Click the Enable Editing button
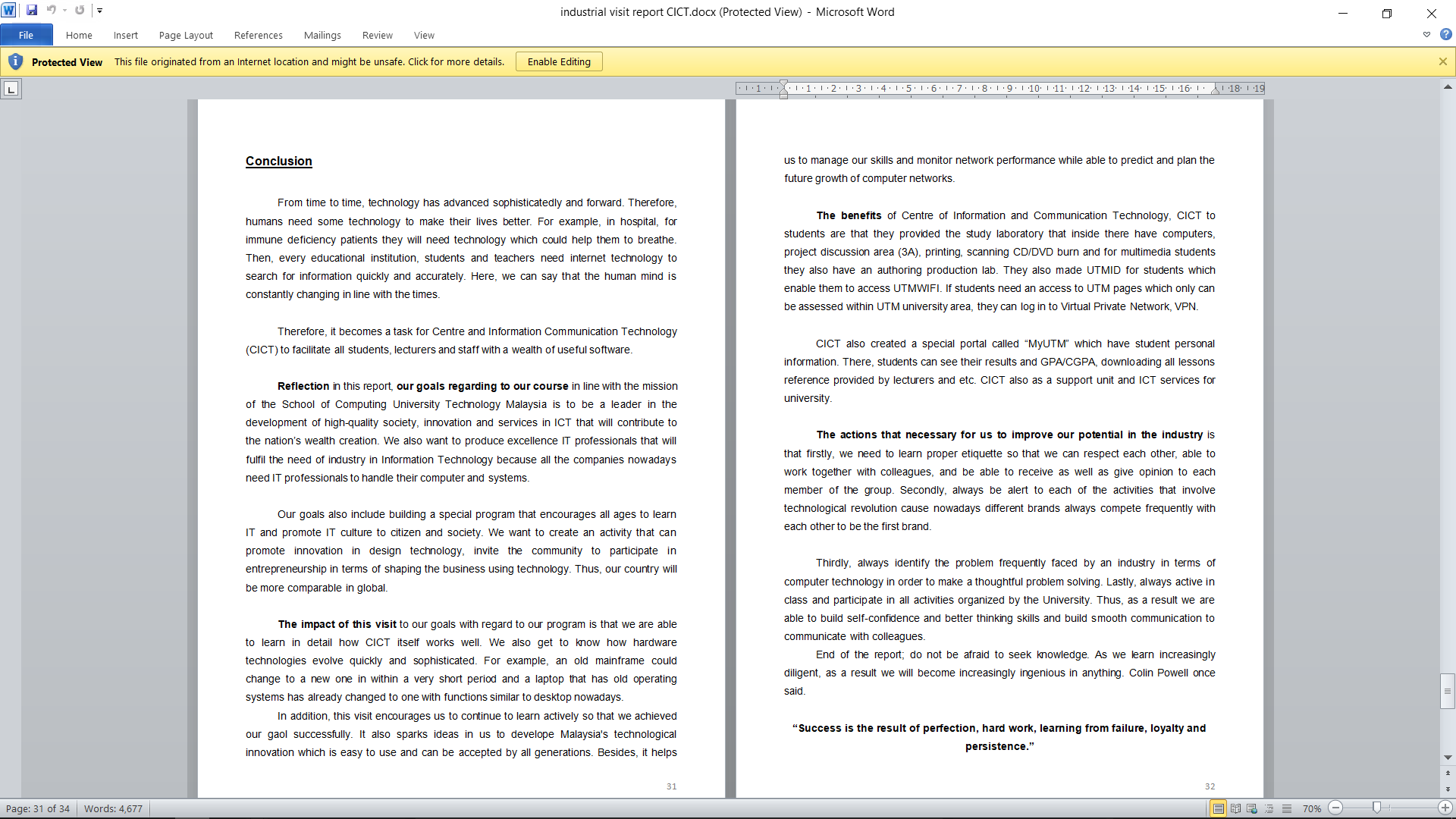Image resolution: width=1456 pixels, height=819 pixels. point(559,61)
